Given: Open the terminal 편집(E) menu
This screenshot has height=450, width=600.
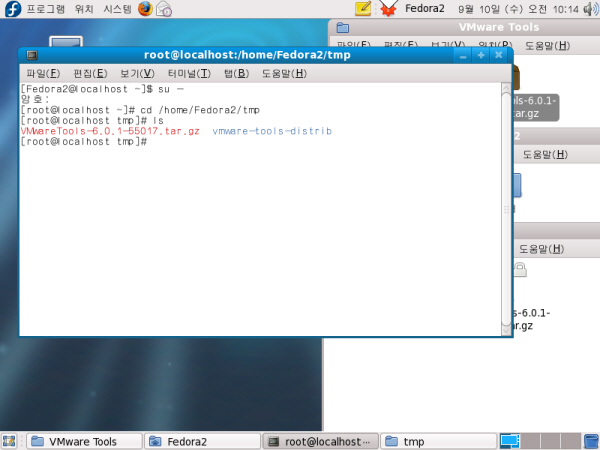Looking at the screenshot, I should pos(90,73).
